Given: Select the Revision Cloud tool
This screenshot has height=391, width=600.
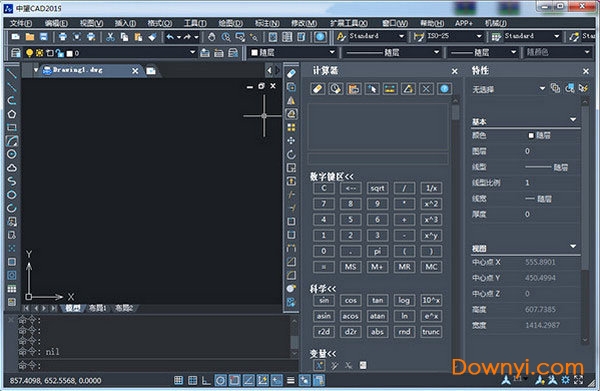Looking at the screenshot, I should [x=11, y=168].
